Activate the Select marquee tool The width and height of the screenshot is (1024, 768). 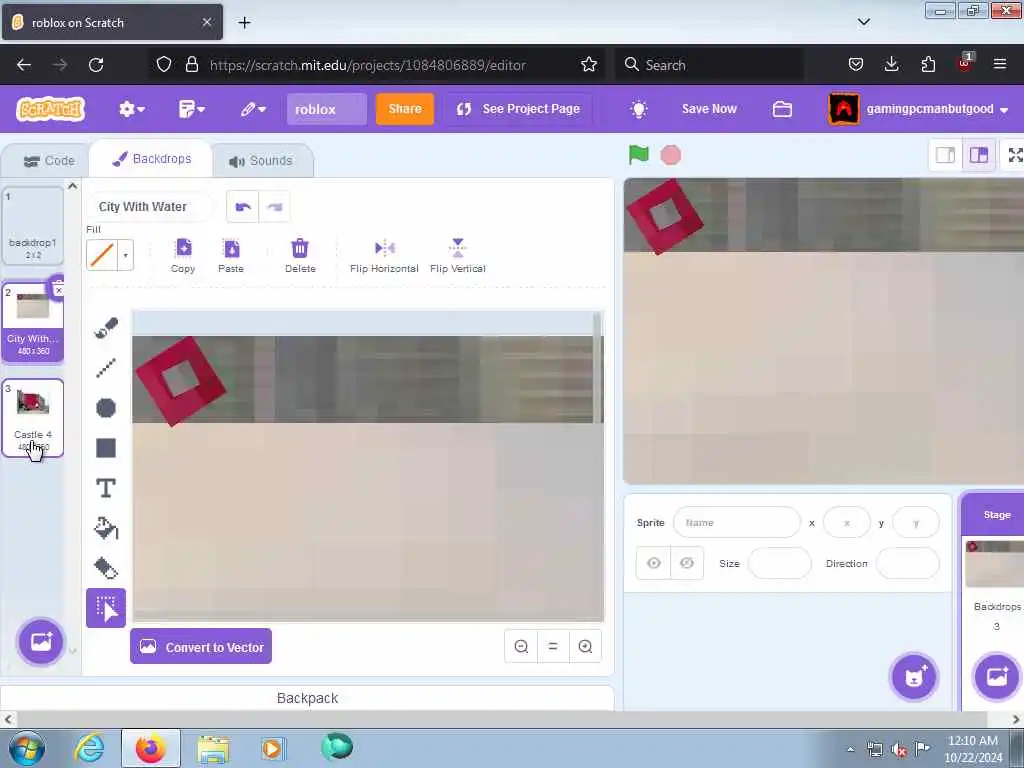(x=106, y=608)
